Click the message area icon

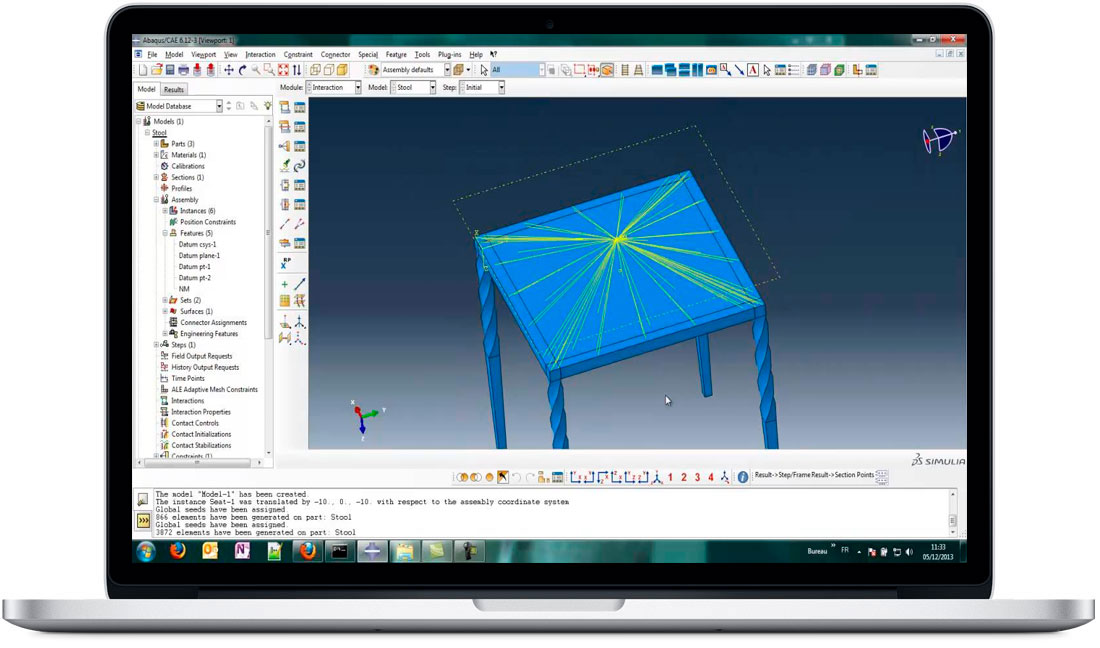click(143, 499)
